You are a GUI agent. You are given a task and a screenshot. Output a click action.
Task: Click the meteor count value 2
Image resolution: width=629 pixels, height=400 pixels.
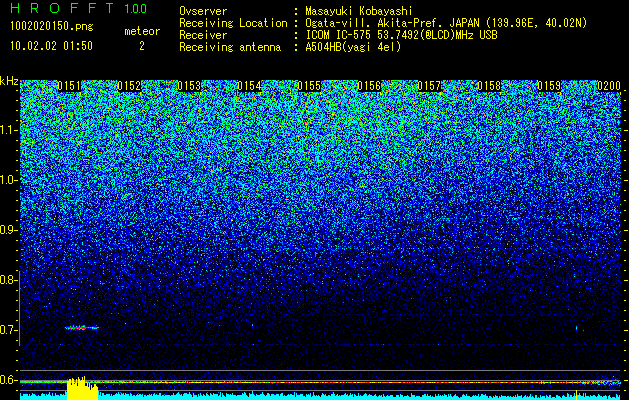142,46
